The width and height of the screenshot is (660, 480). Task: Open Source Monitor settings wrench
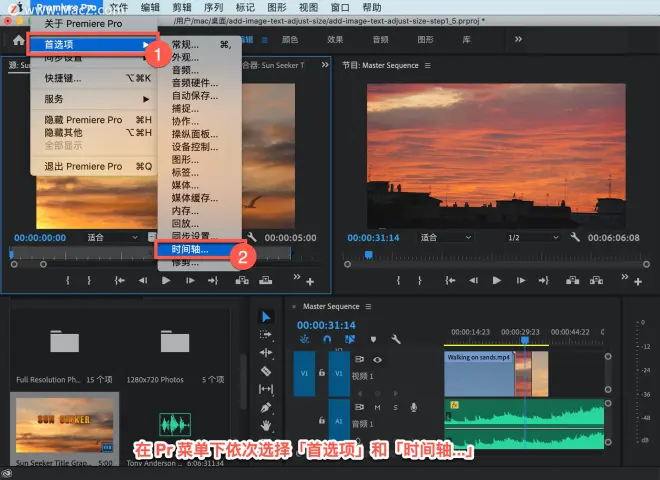(252, 237)
